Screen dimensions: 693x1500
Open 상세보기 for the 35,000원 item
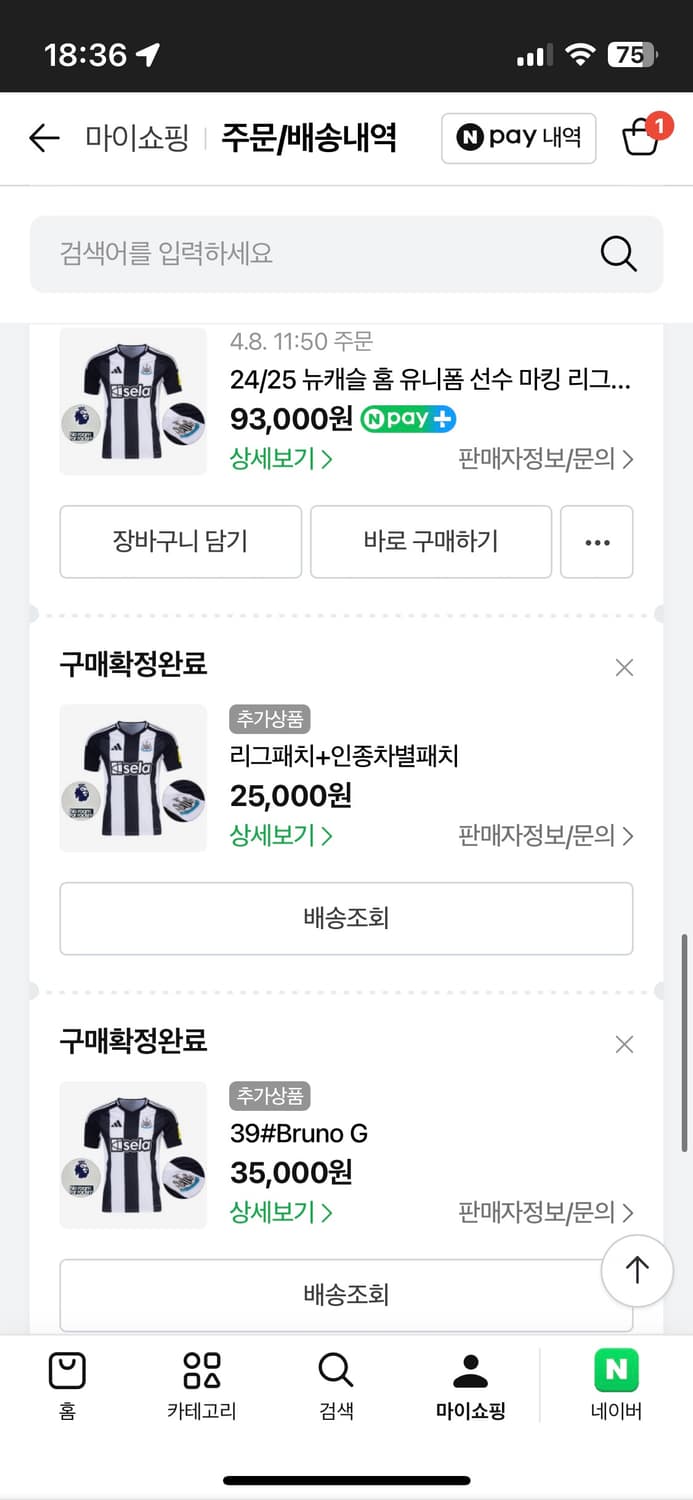pos(274,1212)
